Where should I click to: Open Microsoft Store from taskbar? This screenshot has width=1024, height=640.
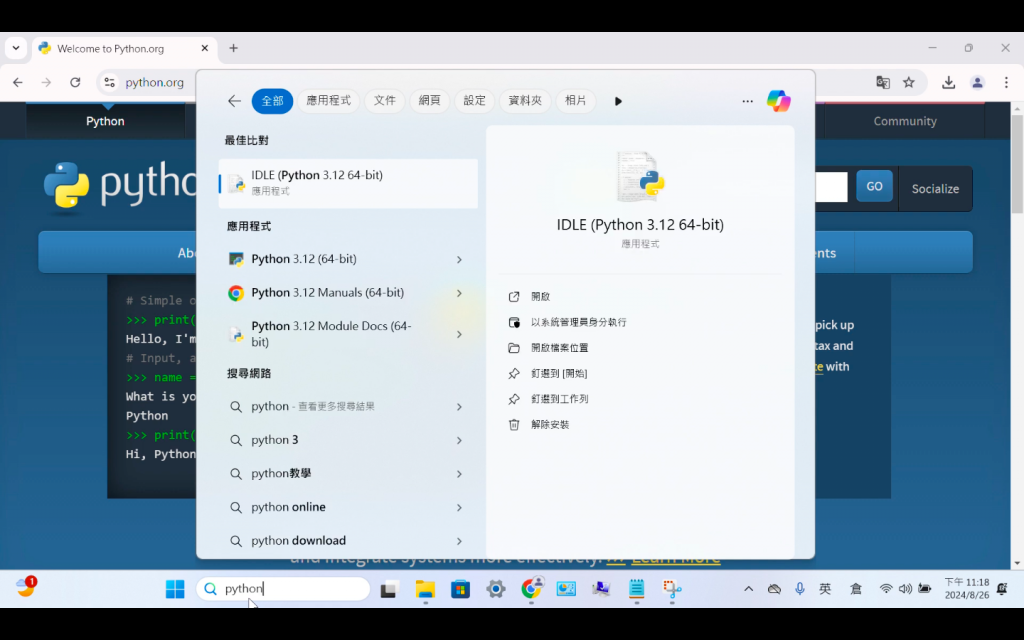[460, 589]
